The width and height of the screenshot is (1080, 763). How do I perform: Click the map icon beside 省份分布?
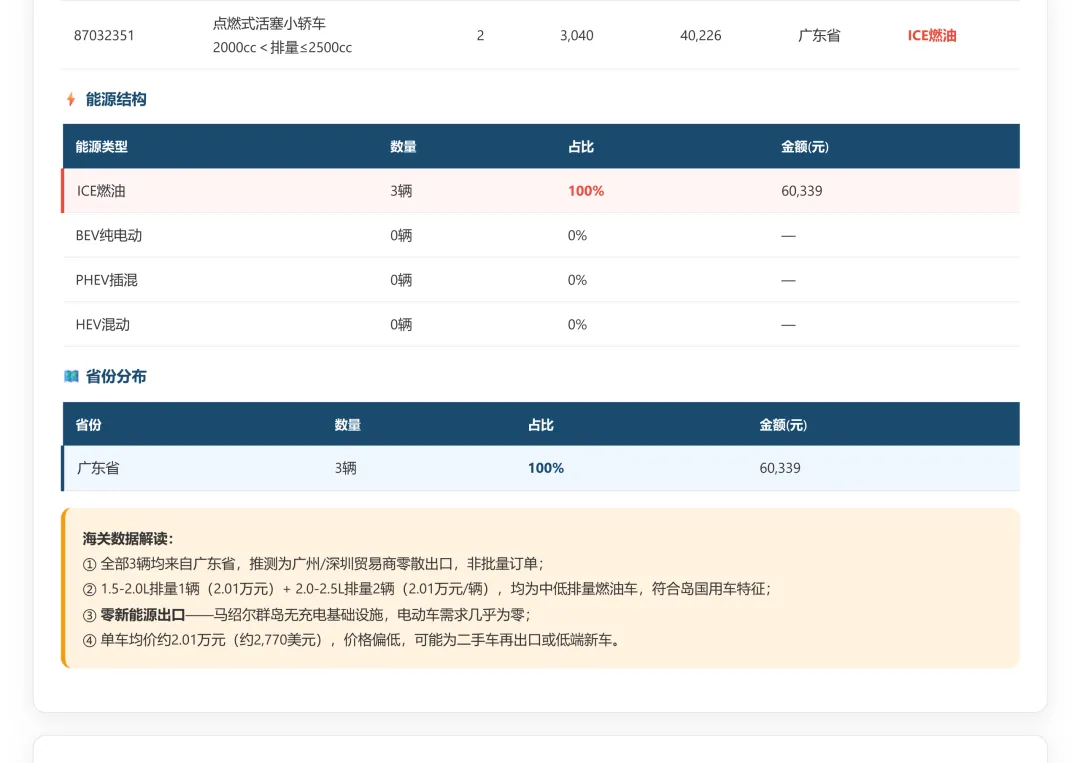pyautogui.click(x=71, y=376)
